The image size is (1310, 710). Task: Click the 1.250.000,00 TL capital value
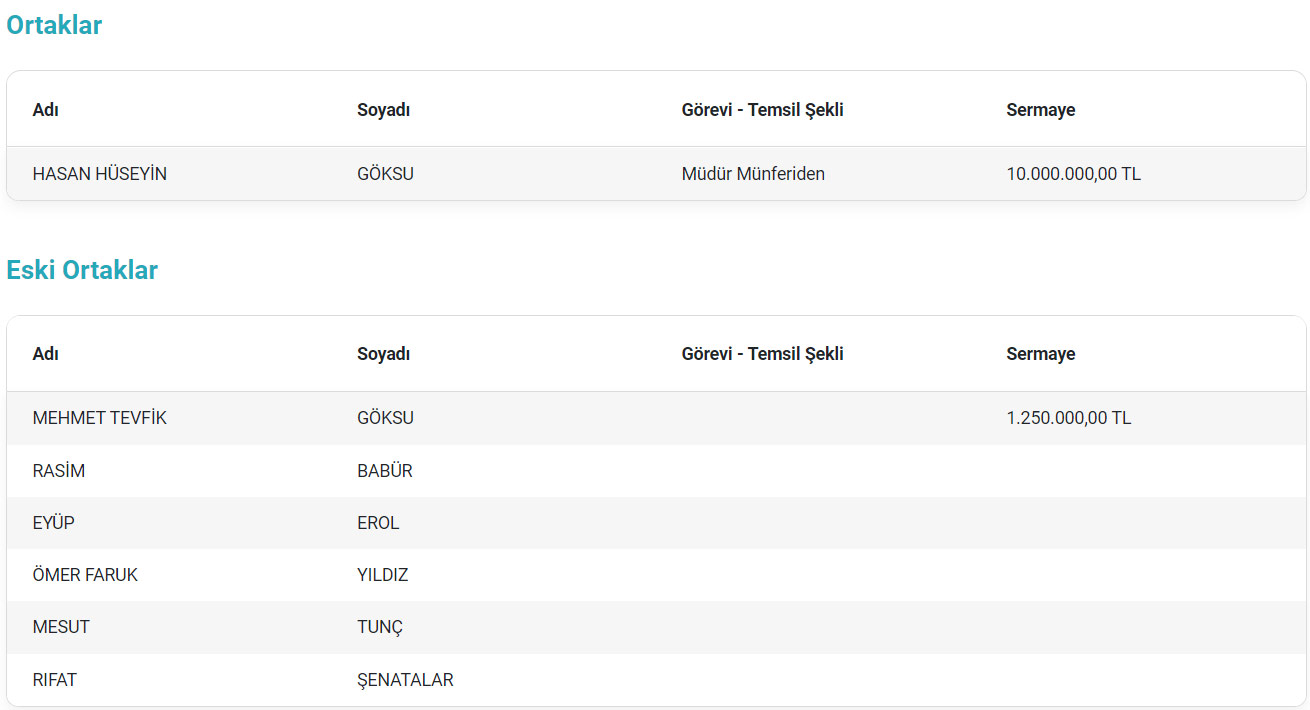[x=1068, y=418]
